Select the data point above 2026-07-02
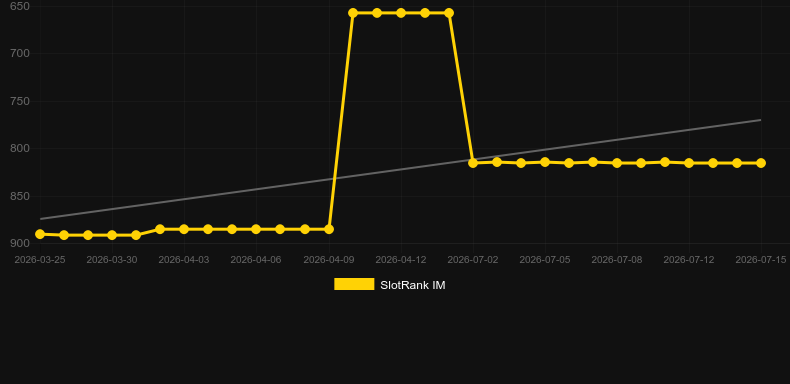The height and width of the screenshot is (384, 790). [473, 163]
